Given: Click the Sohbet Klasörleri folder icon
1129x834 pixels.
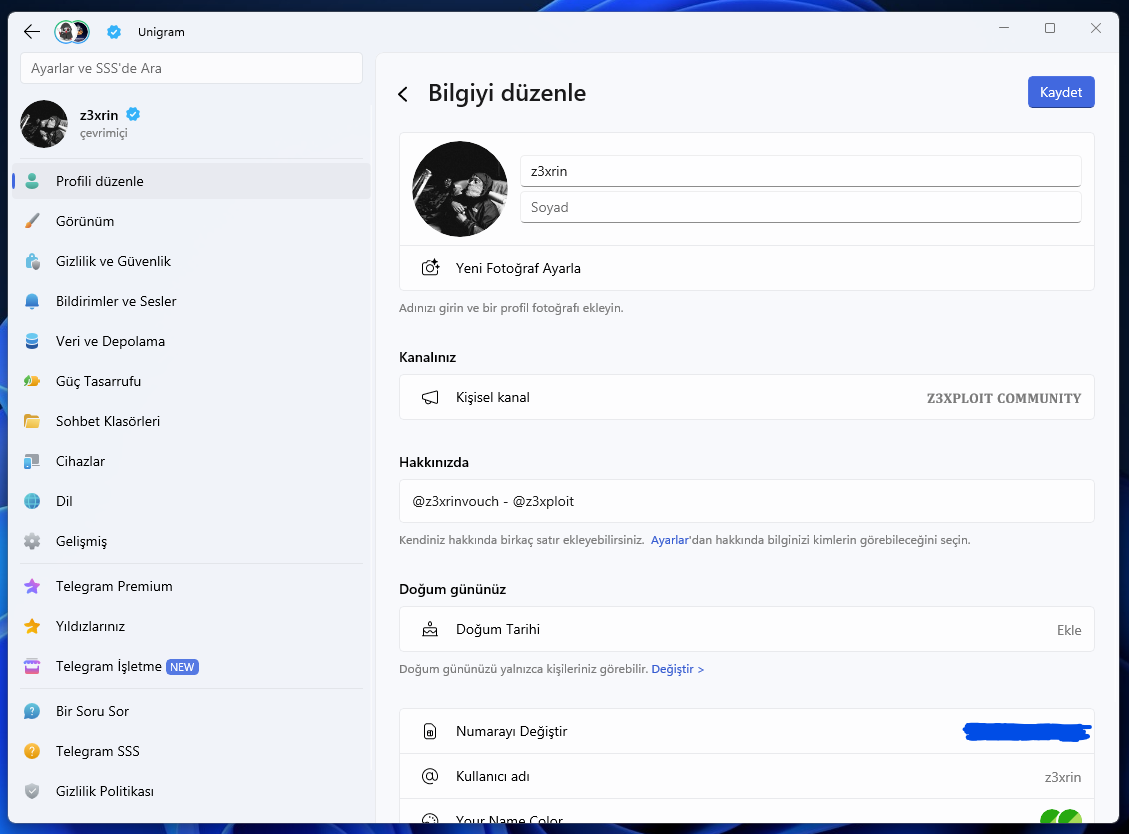Looking at the screenshot, I should click(x=32, y=421).
